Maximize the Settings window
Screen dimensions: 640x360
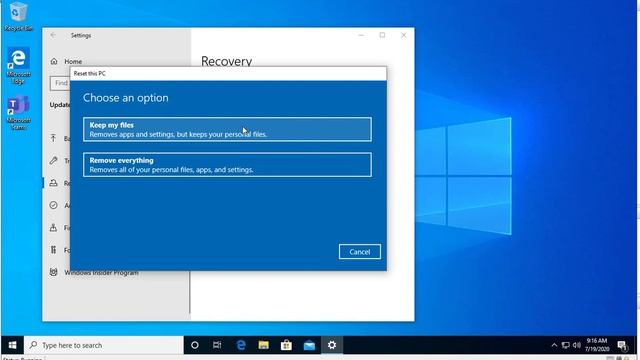382,36
